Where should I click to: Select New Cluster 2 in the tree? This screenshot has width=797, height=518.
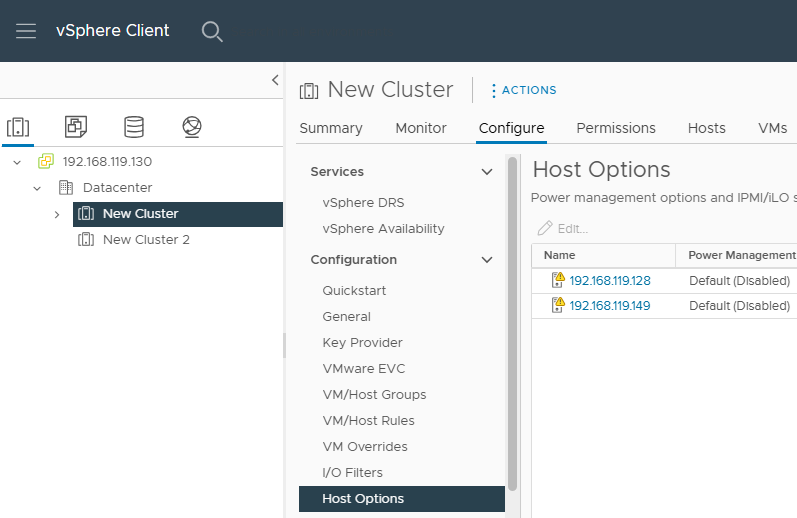coord(146,239)
